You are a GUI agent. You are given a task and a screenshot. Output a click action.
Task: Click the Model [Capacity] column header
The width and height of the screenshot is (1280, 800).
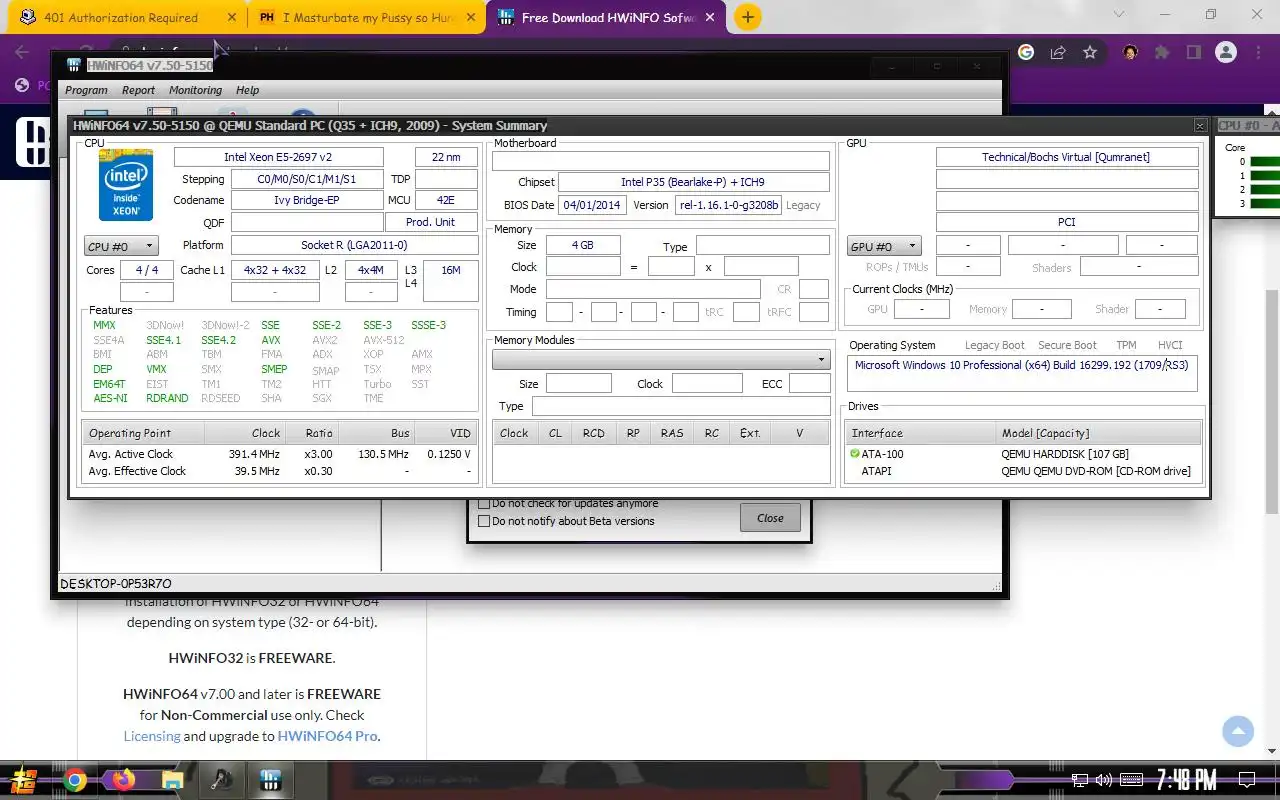[1099, 433]
